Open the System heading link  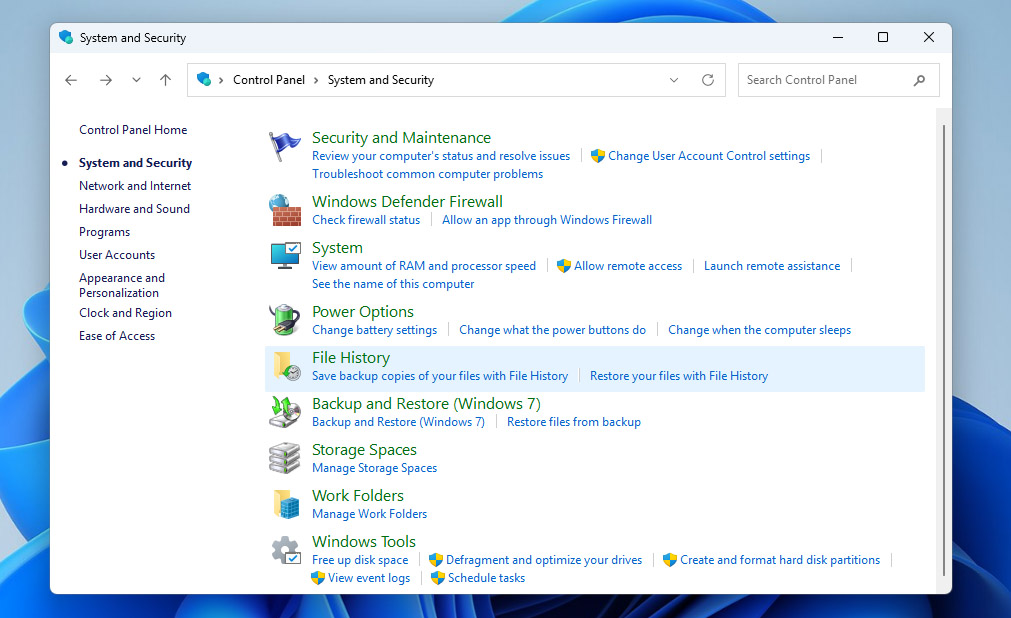[x=337, y=248]
